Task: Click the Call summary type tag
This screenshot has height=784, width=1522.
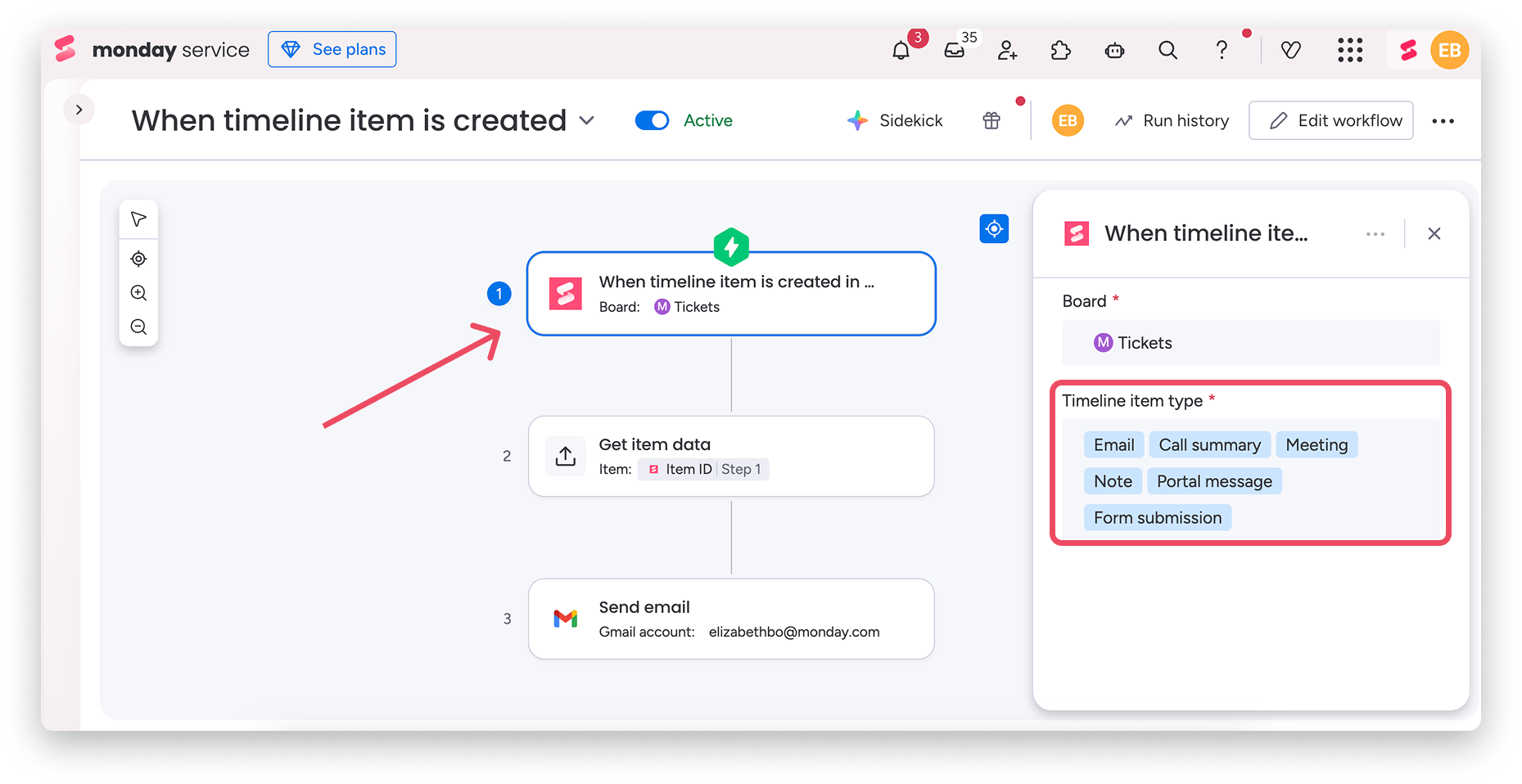Action: coord(1209,445)
